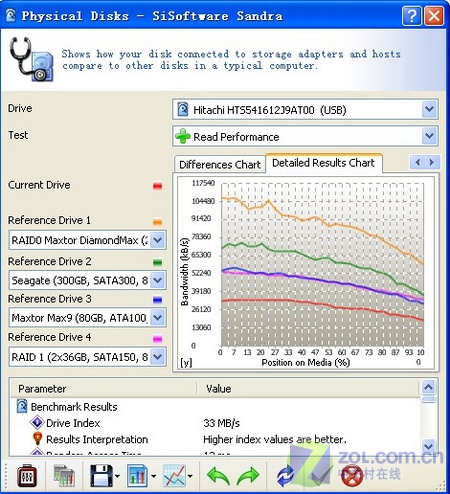Click the green back arrow
Image resolution: width=450 pixels, height=494 pixels.
pos(218,476)
